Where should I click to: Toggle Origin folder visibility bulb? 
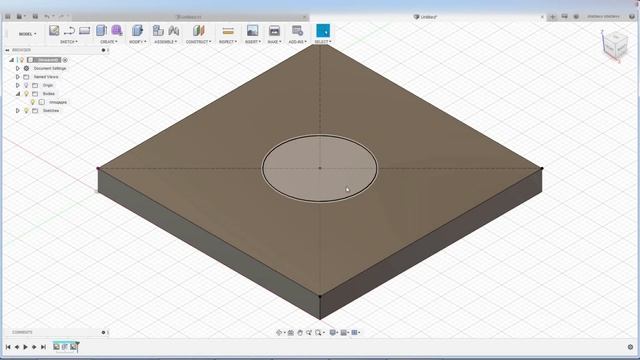pyautogui.click(x=26, y=85)
